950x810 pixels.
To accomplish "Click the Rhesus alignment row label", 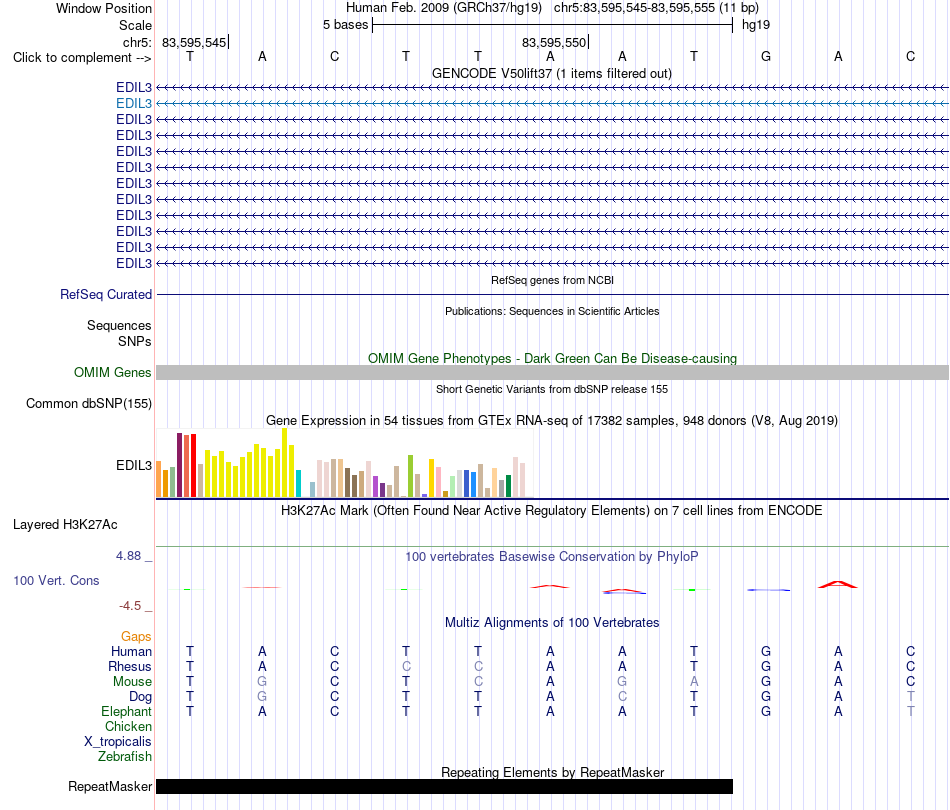I will click(x=130, y=666).
